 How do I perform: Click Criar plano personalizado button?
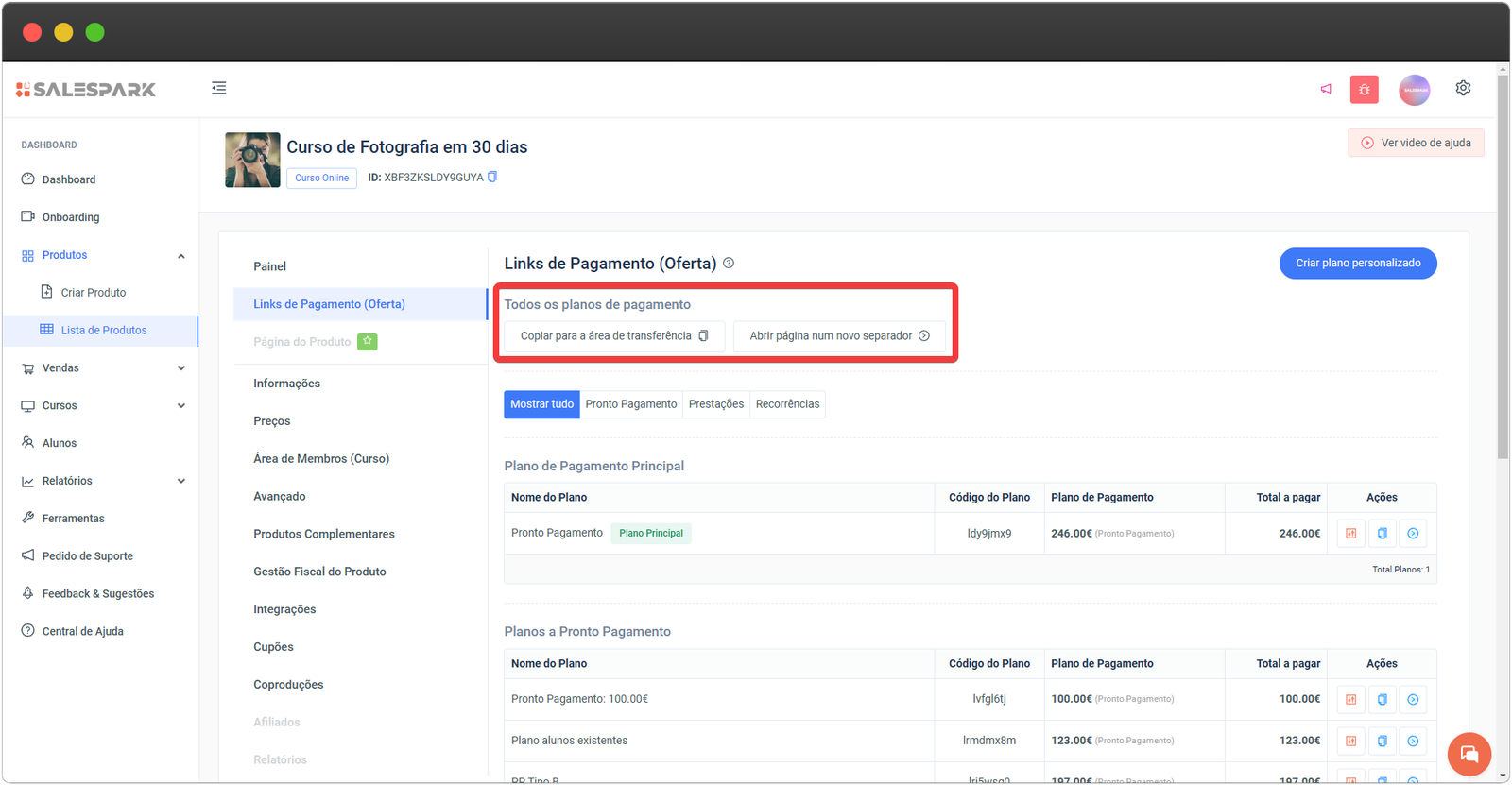click(x=1357, y=264)
